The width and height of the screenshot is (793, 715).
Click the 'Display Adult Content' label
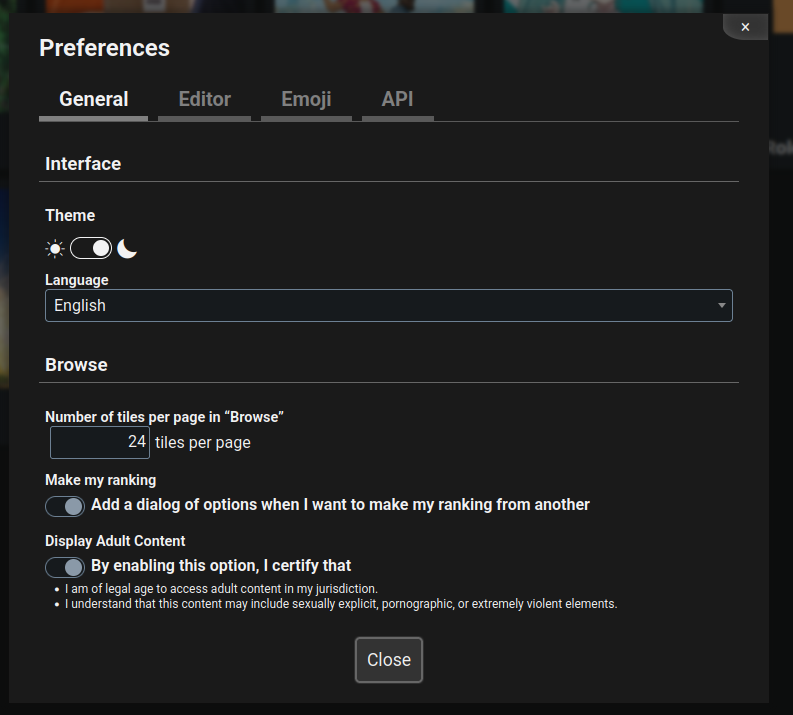(x=115, y=541)
